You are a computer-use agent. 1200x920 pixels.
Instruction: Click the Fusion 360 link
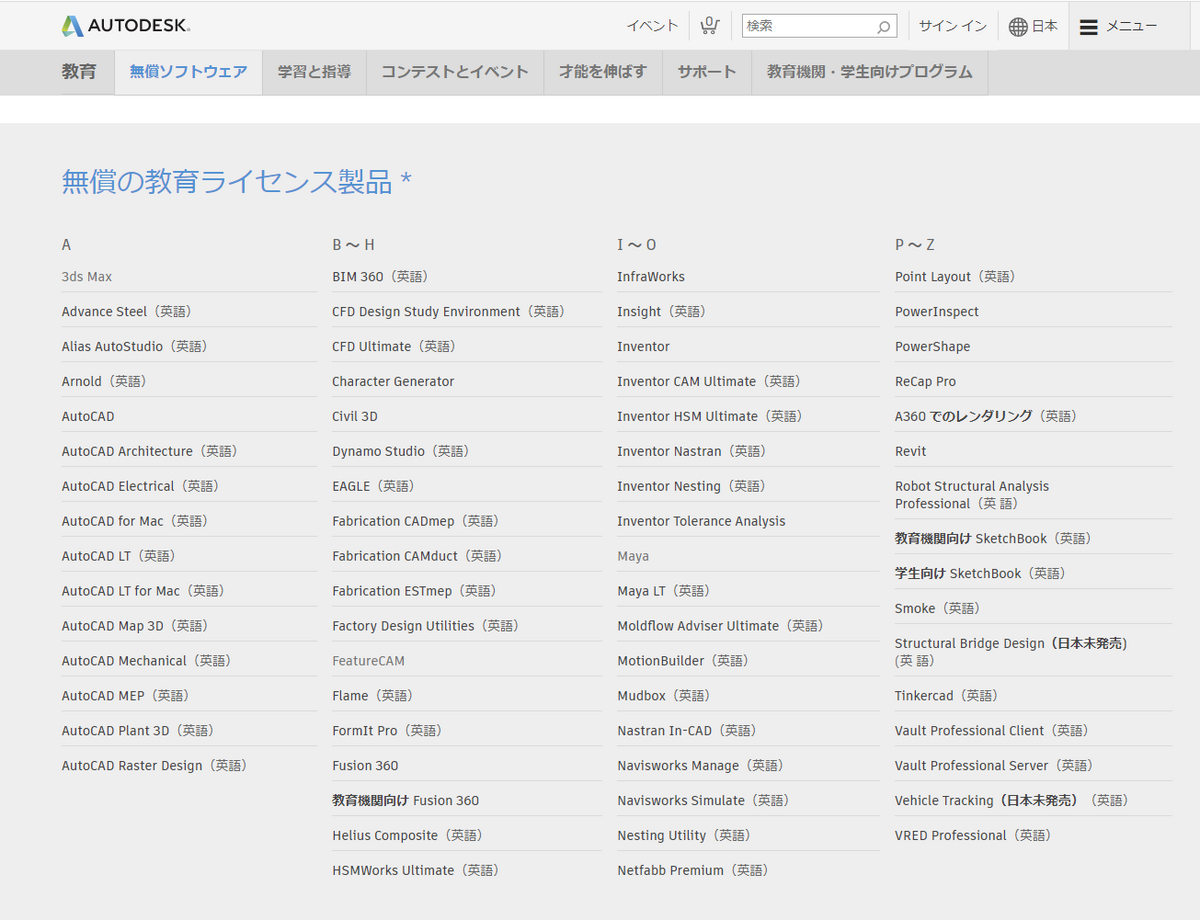[x=363, y=765]
